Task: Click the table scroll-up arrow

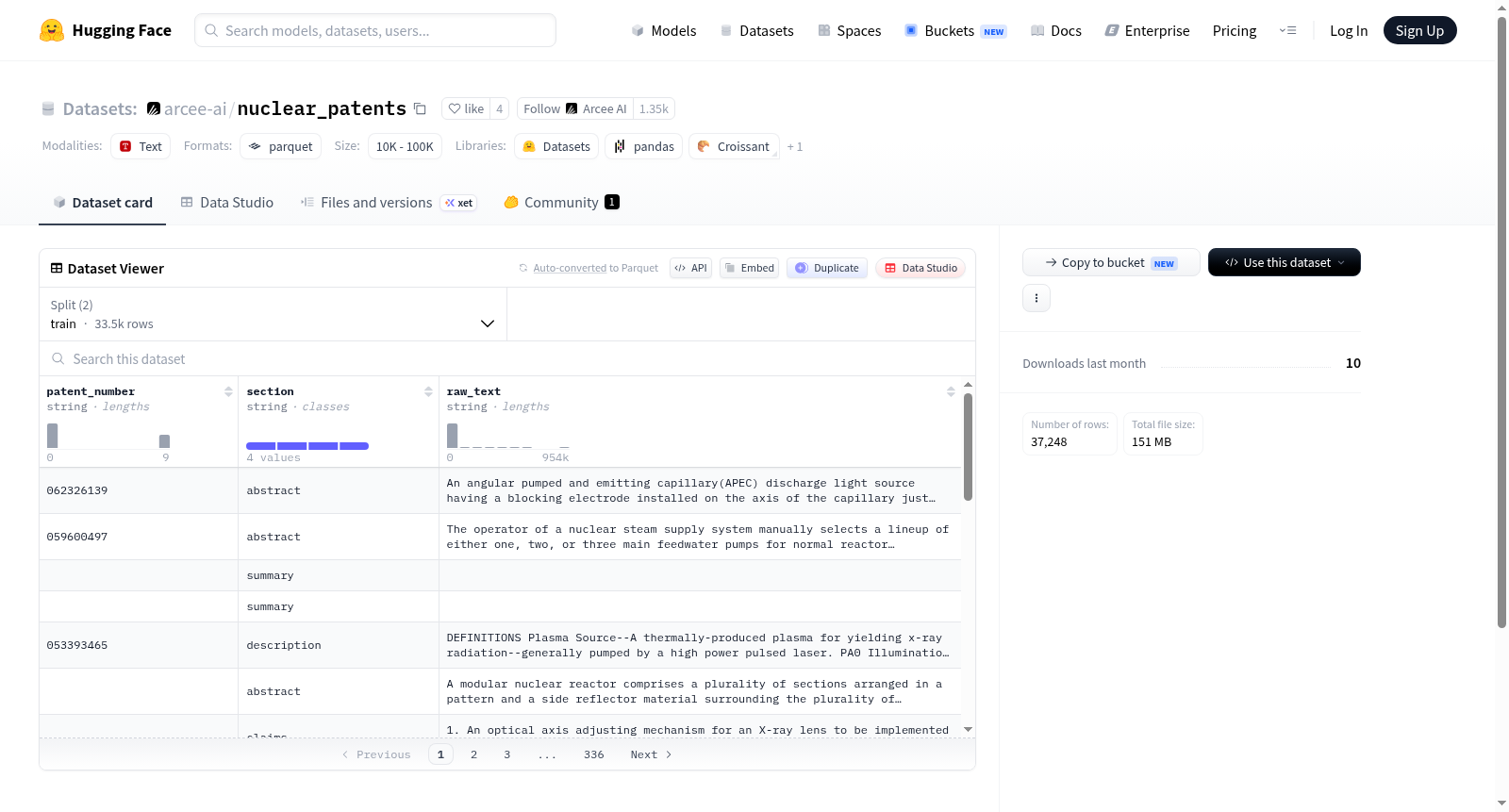Action: coord(968,385)
